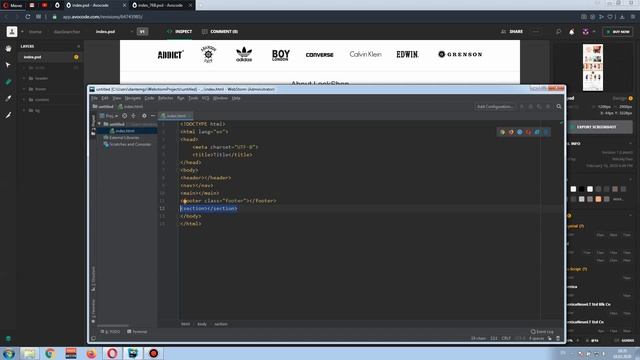Open in Safari from editor browser bar

tap(520, 132)
